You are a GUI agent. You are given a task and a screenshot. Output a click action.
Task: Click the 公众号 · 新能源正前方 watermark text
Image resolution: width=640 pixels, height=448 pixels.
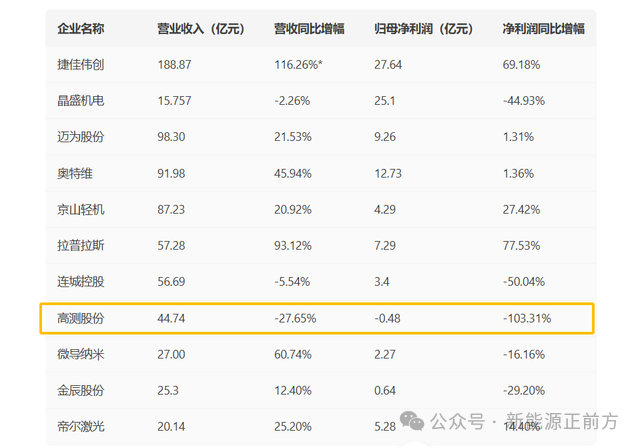[x=524, y=421]
